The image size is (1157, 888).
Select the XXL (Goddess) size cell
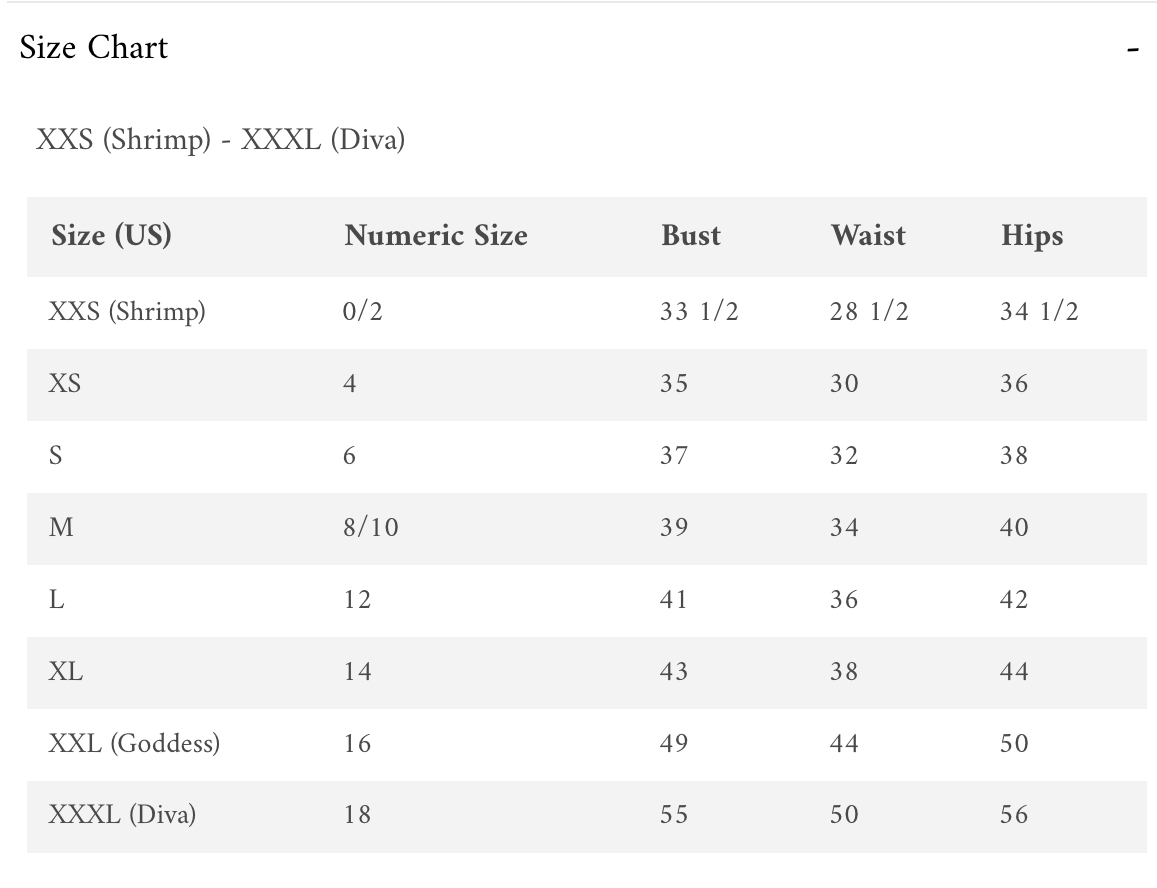tap(134, 744)
